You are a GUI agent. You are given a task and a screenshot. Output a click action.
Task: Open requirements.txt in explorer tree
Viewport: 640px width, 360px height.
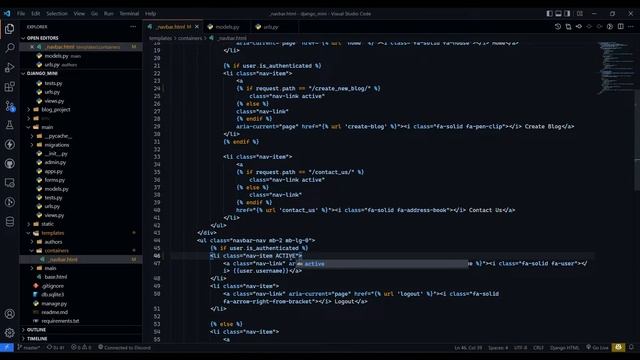pos(60,321)
